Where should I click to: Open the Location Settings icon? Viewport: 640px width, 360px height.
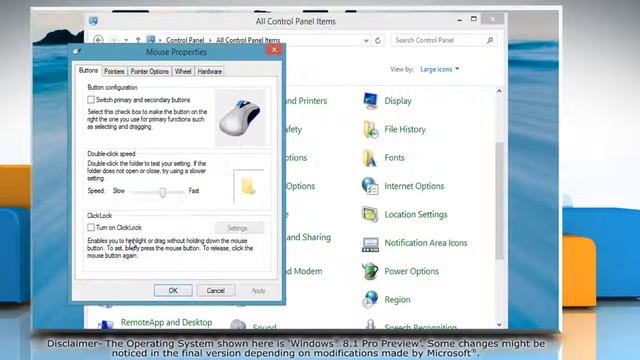click(370, 214)
